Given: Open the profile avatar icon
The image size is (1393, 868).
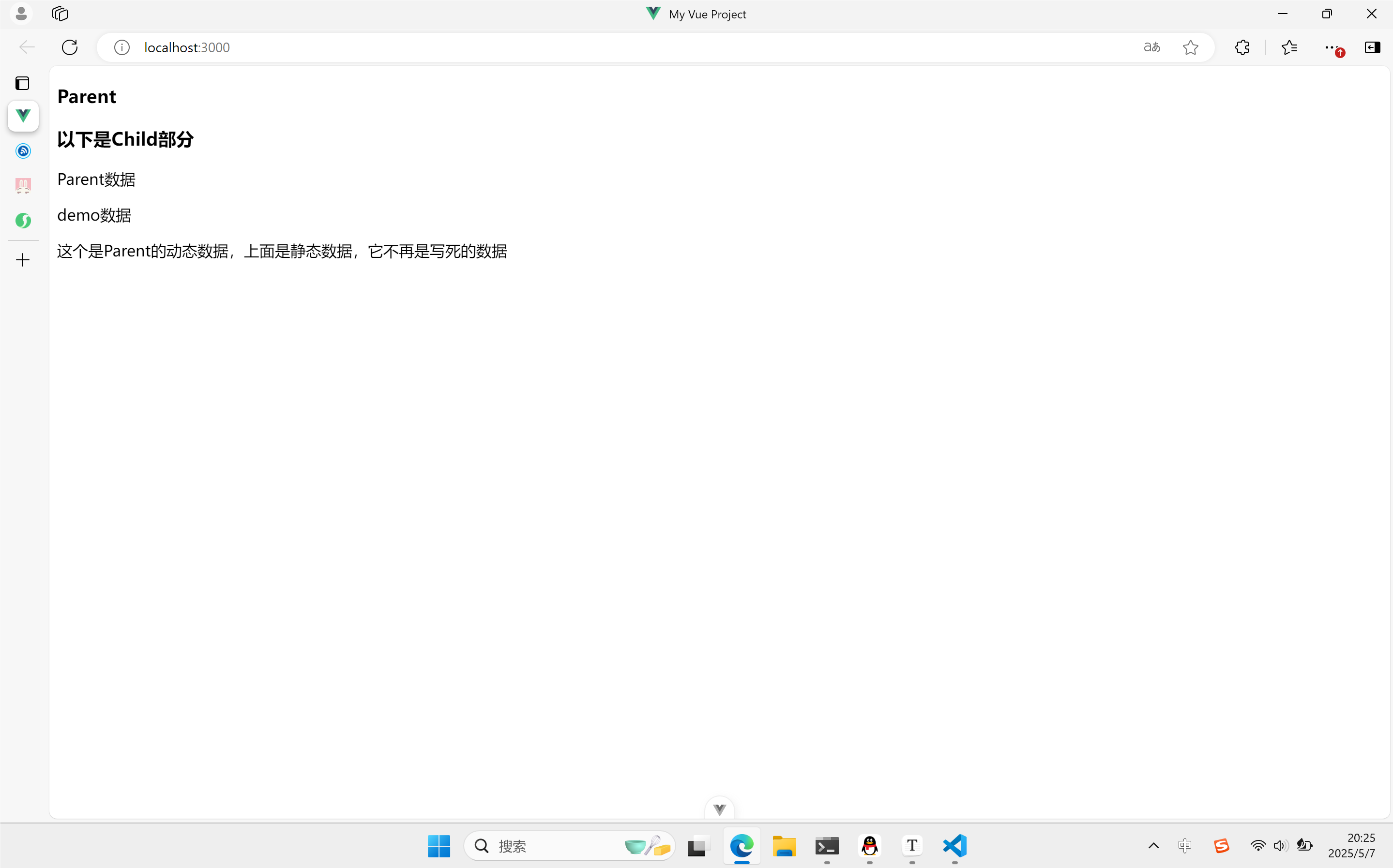Looking at the screenshot, I should coord(21,13).
